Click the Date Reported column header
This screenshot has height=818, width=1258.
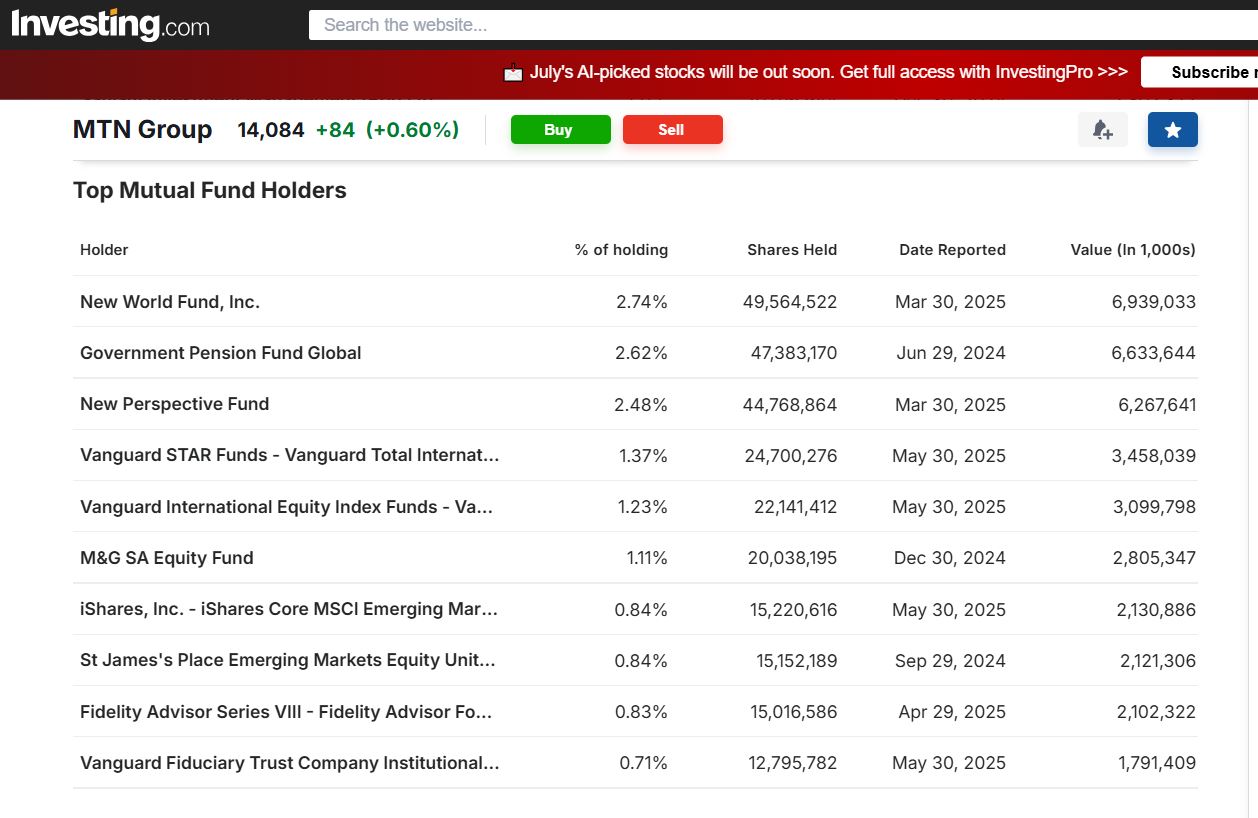[952, 250]
